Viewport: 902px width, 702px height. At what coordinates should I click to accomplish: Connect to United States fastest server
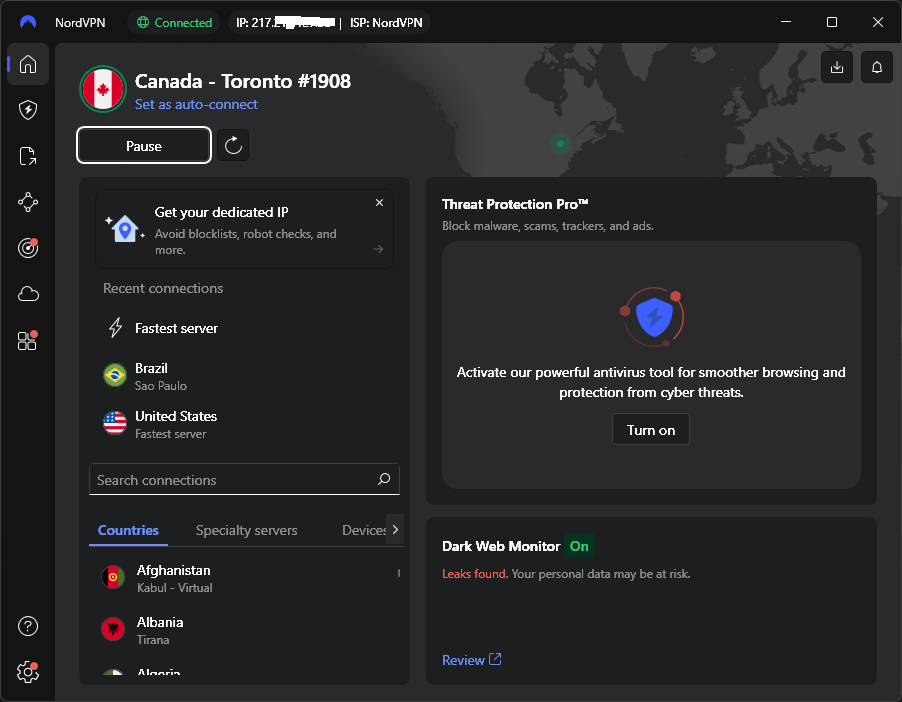coord(244,425)
